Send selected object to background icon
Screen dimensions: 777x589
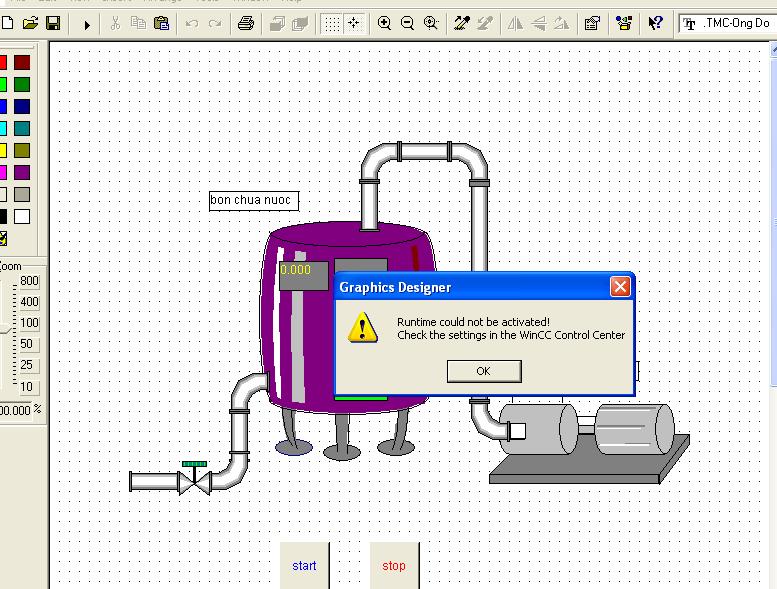(x=300, y=23)
